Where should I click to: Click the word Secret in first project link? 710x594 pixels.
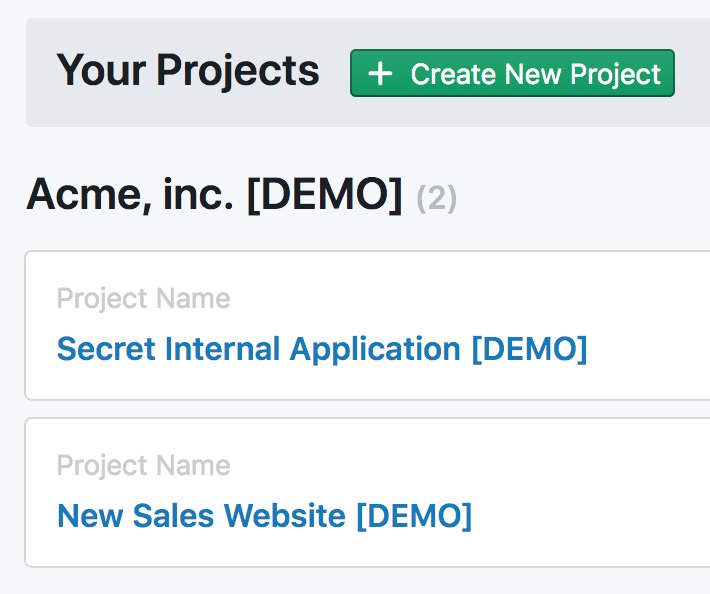coord(106,349)
